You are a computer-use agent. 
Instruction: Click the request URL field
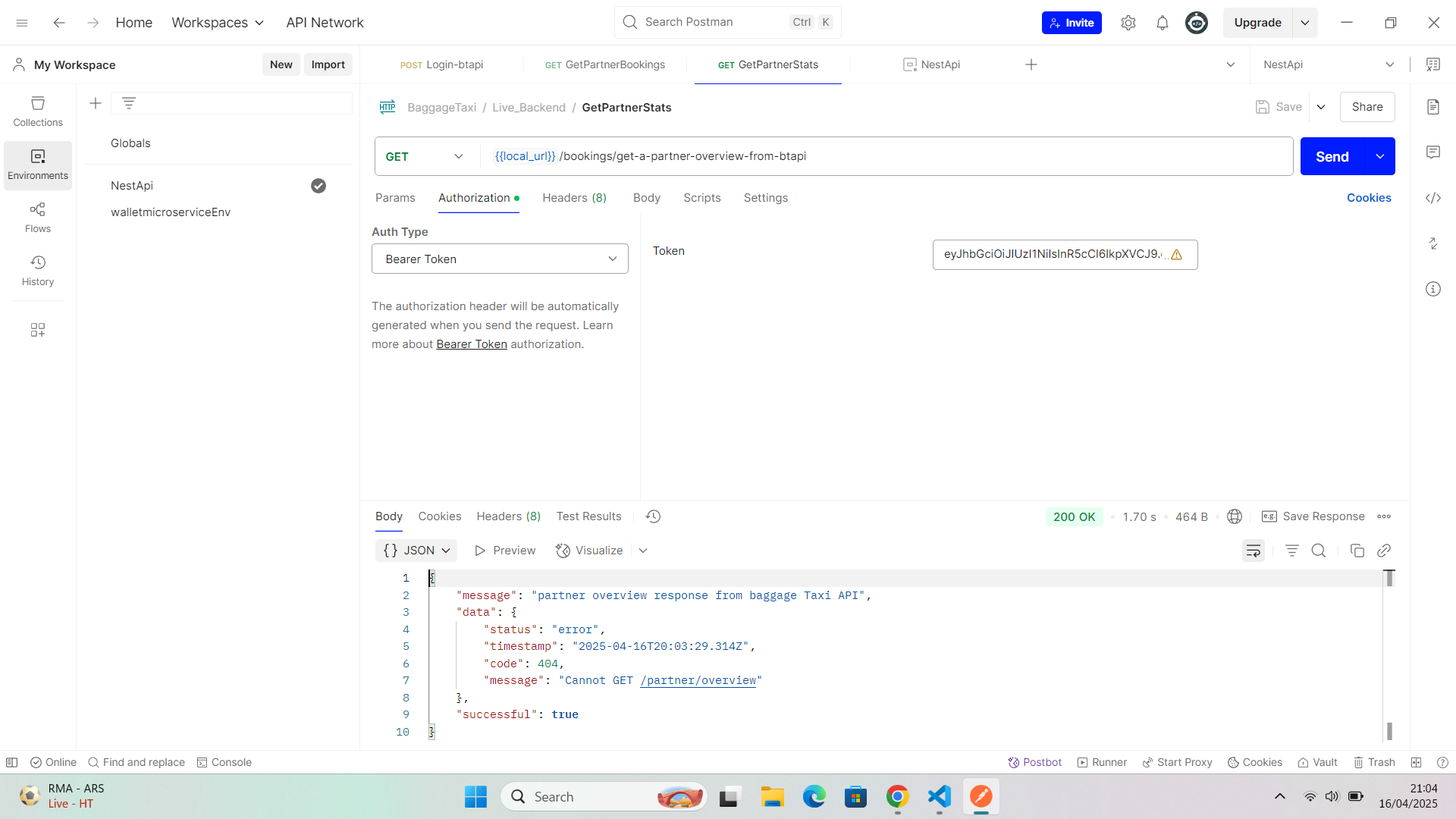click(886, 156)
